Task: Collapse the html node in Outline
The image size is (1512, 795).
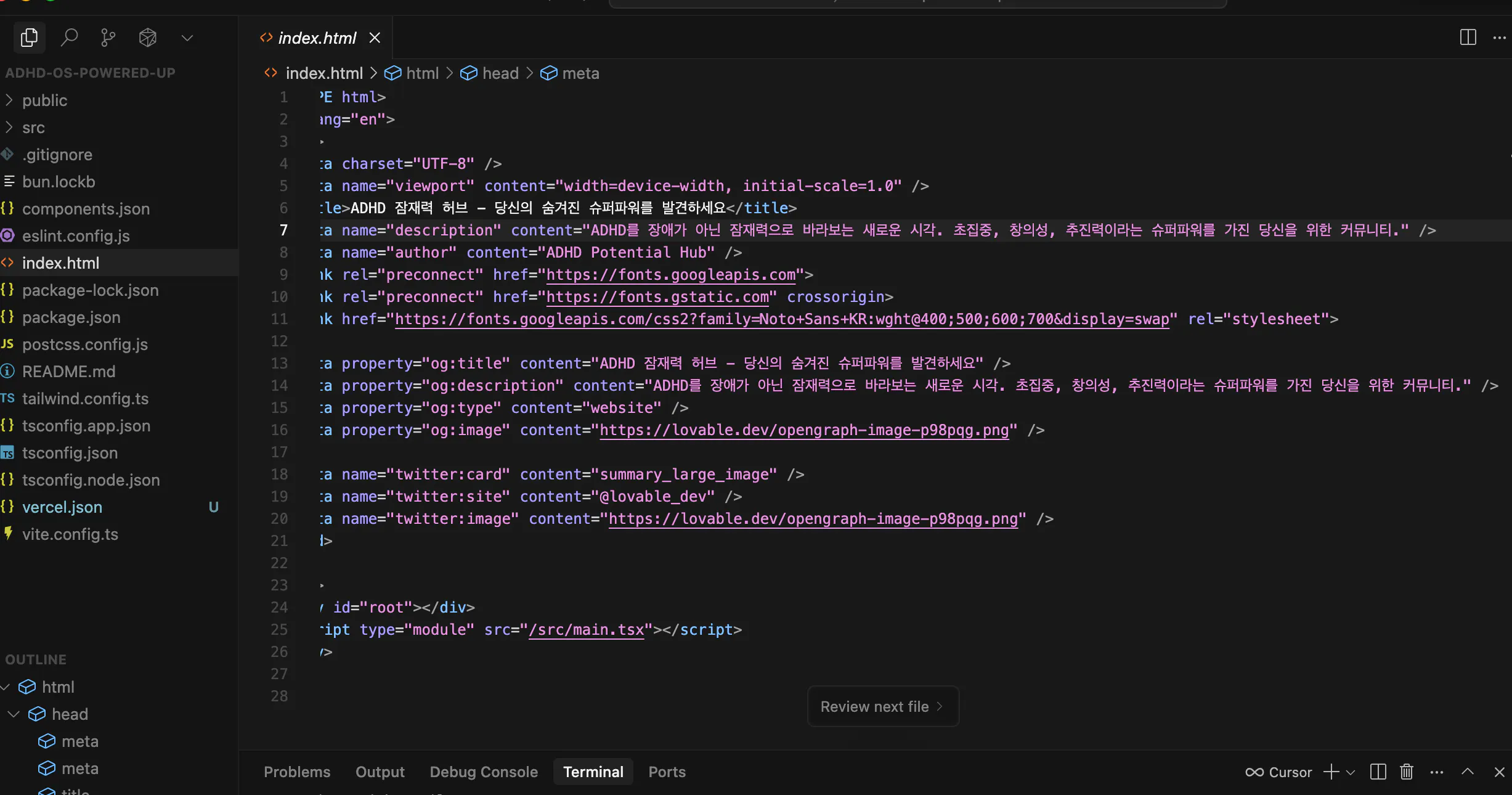Action: point(6,687)
